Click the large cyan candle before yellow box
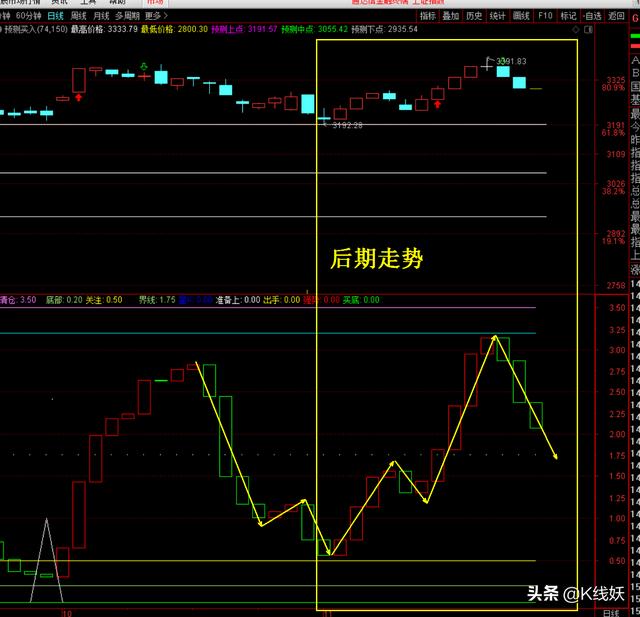Viewport: 640px width, 617px height. point(308,104)
